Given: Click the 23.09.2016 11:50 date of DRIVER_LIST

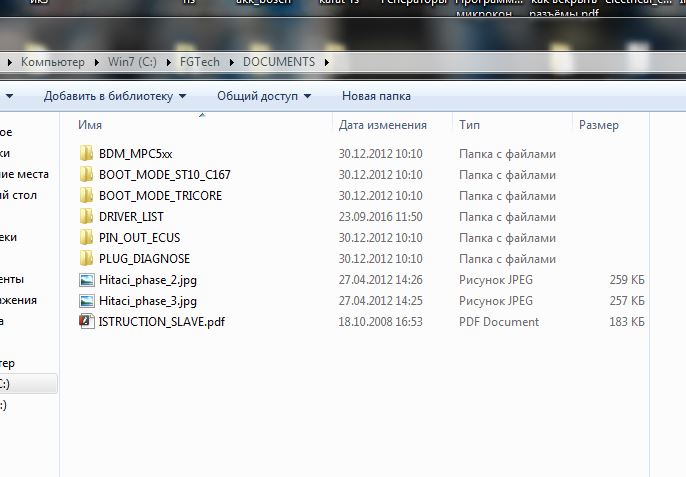Looking at the screenshot, I should [380, 217].
